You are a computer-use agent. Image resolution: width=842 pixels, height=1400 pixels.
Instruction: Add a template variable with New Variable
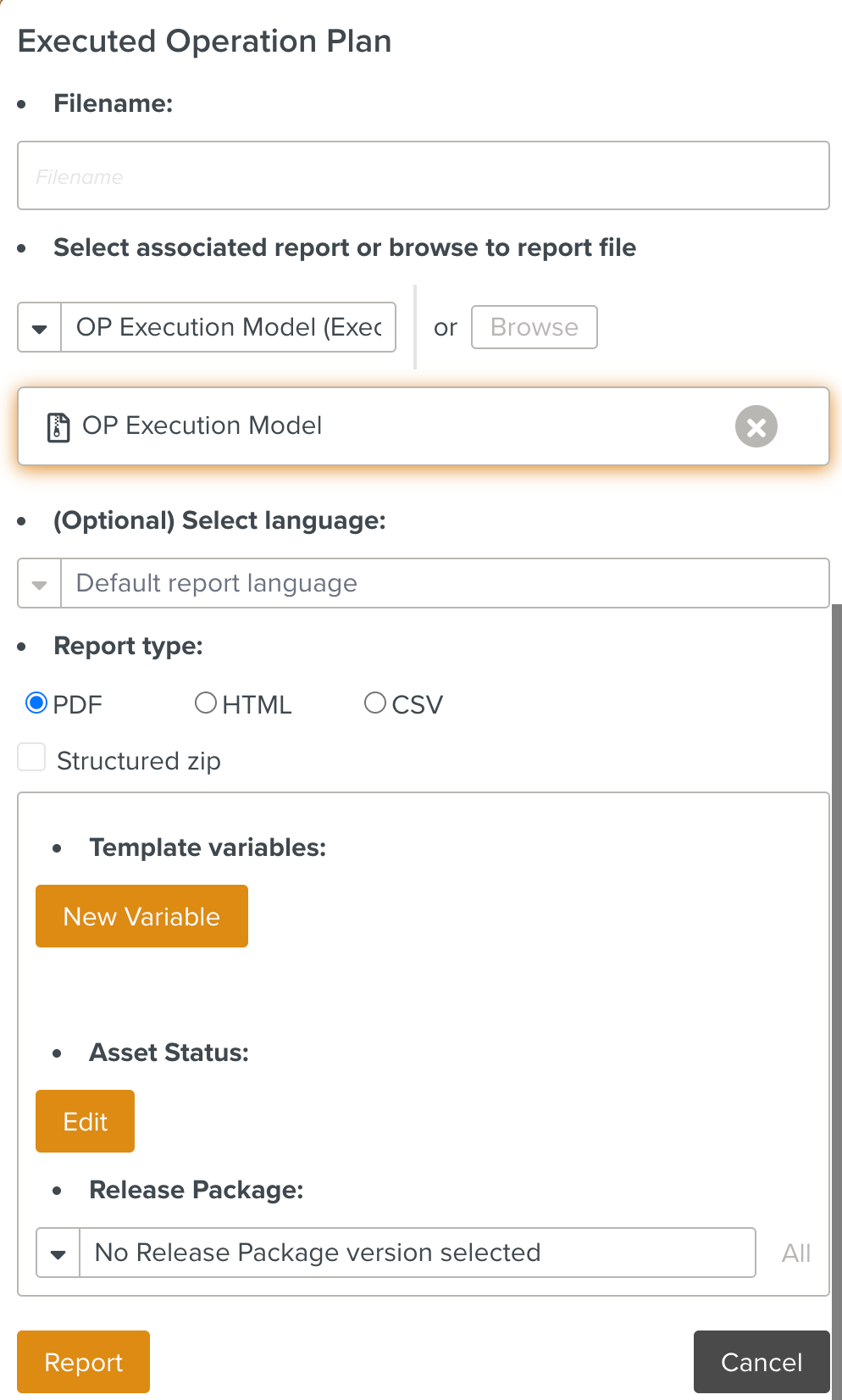(141, 916)
